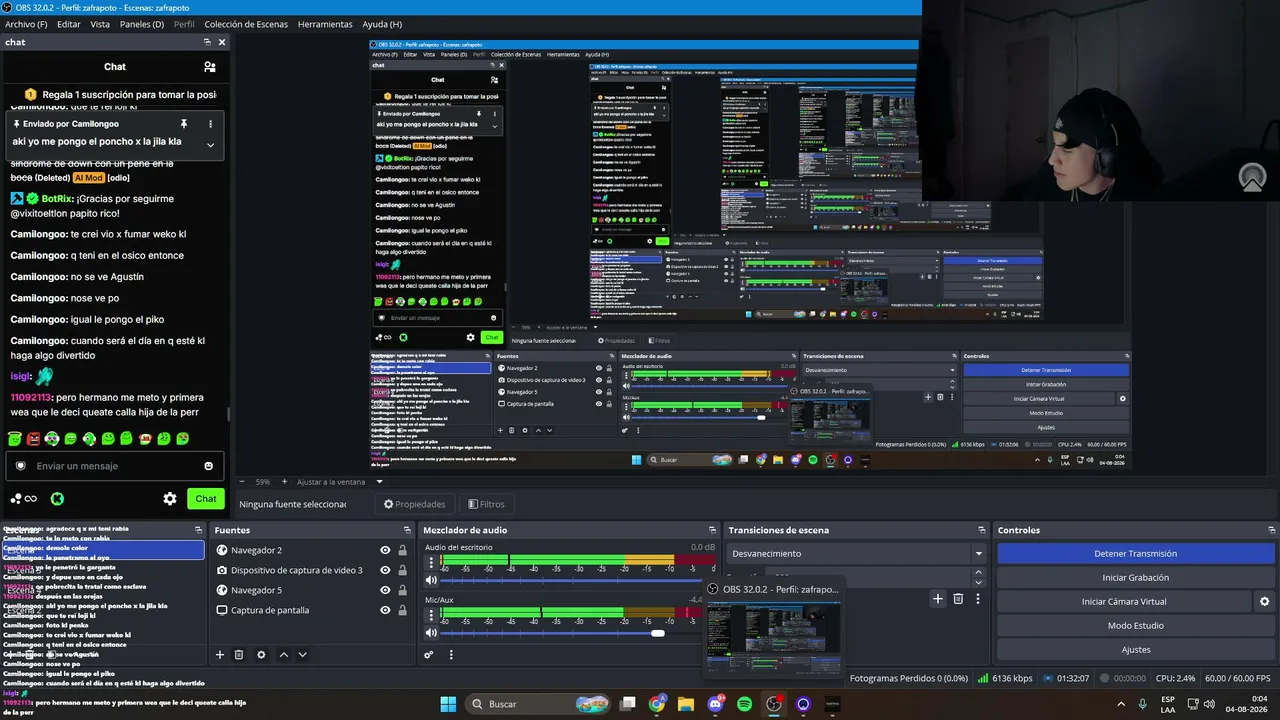This screenshot has width=1280, height=720.
Task: Open the Vista menu
Action: pyautogui.click(x=100, y=24)
